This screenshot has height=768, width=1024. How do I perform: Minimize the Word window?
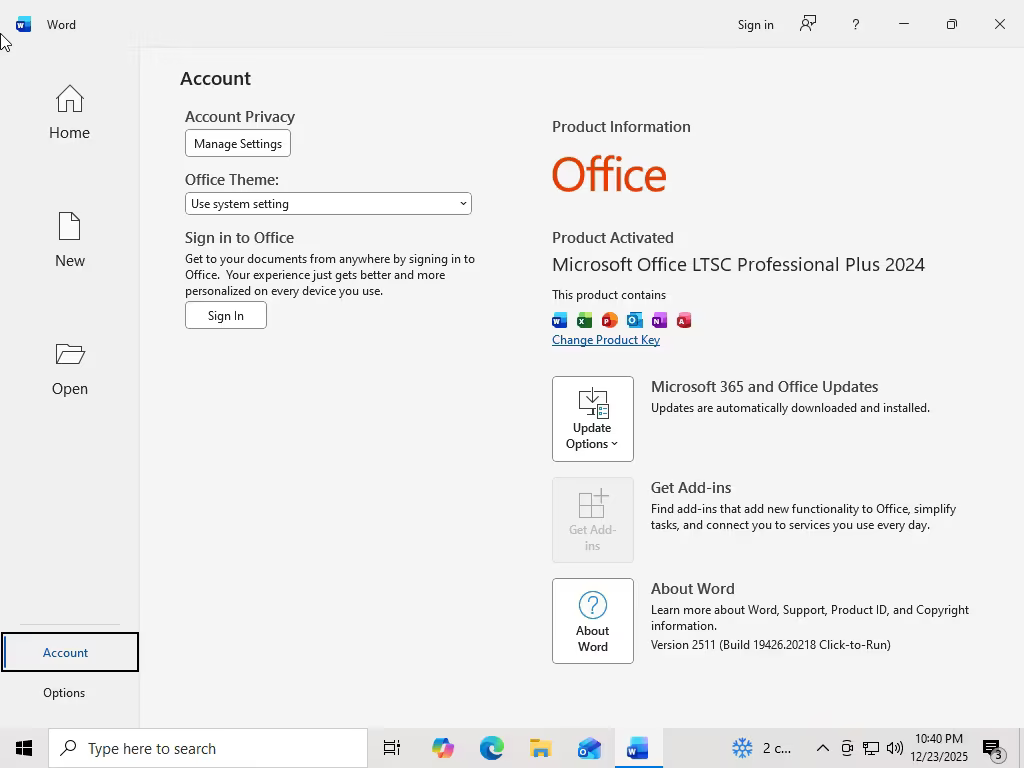click(x=904, y=24)
